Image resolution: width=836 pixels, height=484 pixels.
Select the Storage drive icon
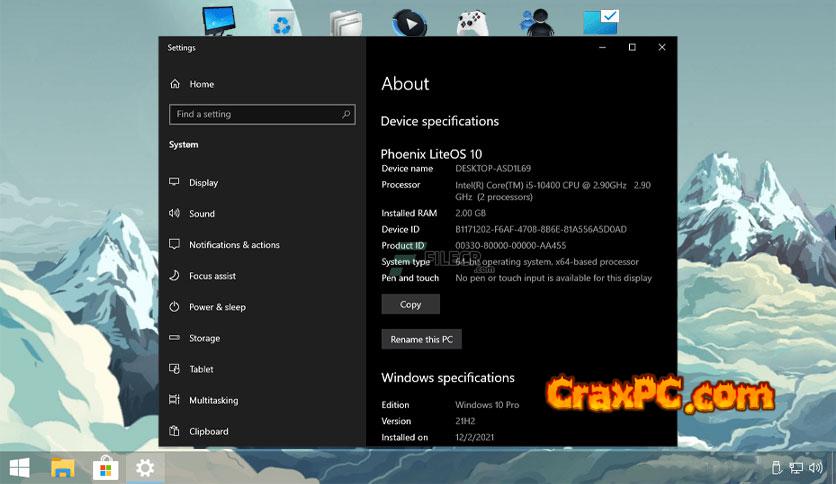(x=175, y=338)
